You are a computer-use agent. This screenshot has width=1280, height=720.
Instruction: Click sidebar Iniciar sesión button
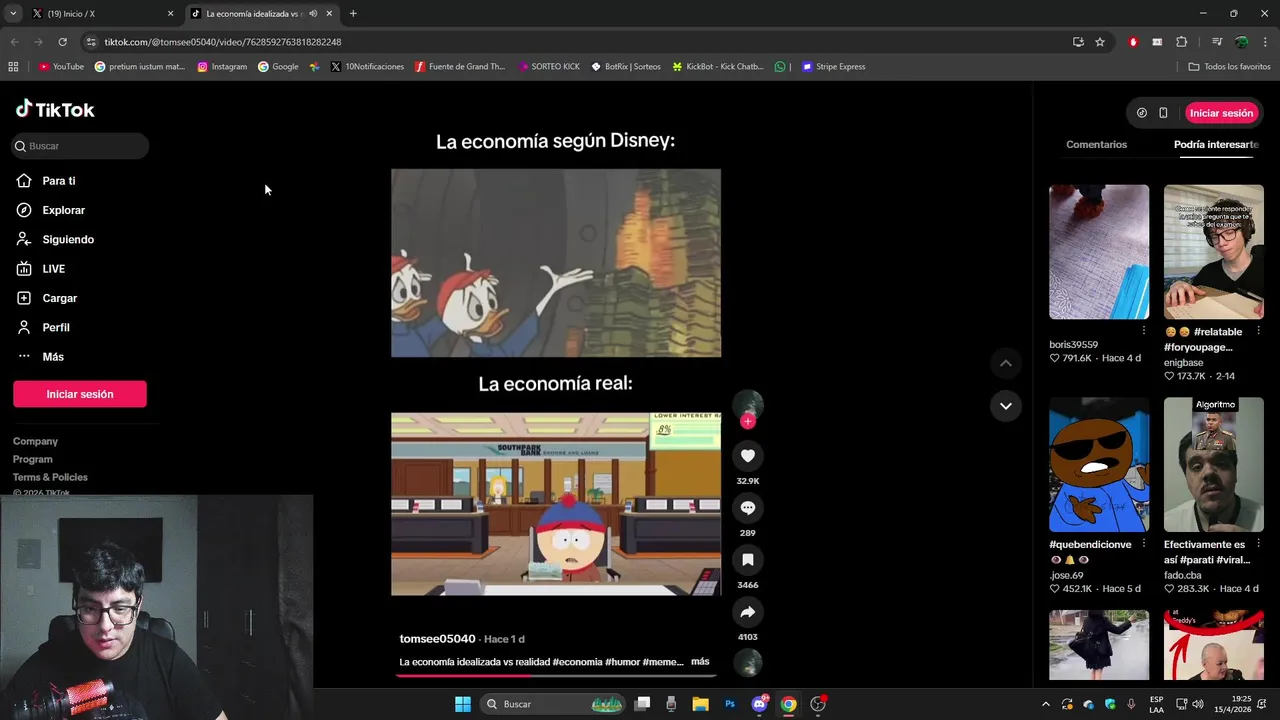(x=80, y=394)
